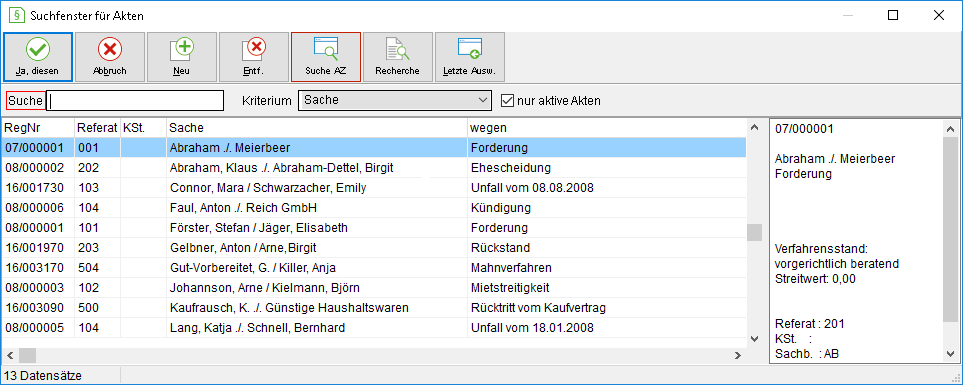Image resolution: width=964 pixels, height=385 pixels.
Task: Maximize the Suchfenster für Akten window
Action: click(x=893, y=15)
